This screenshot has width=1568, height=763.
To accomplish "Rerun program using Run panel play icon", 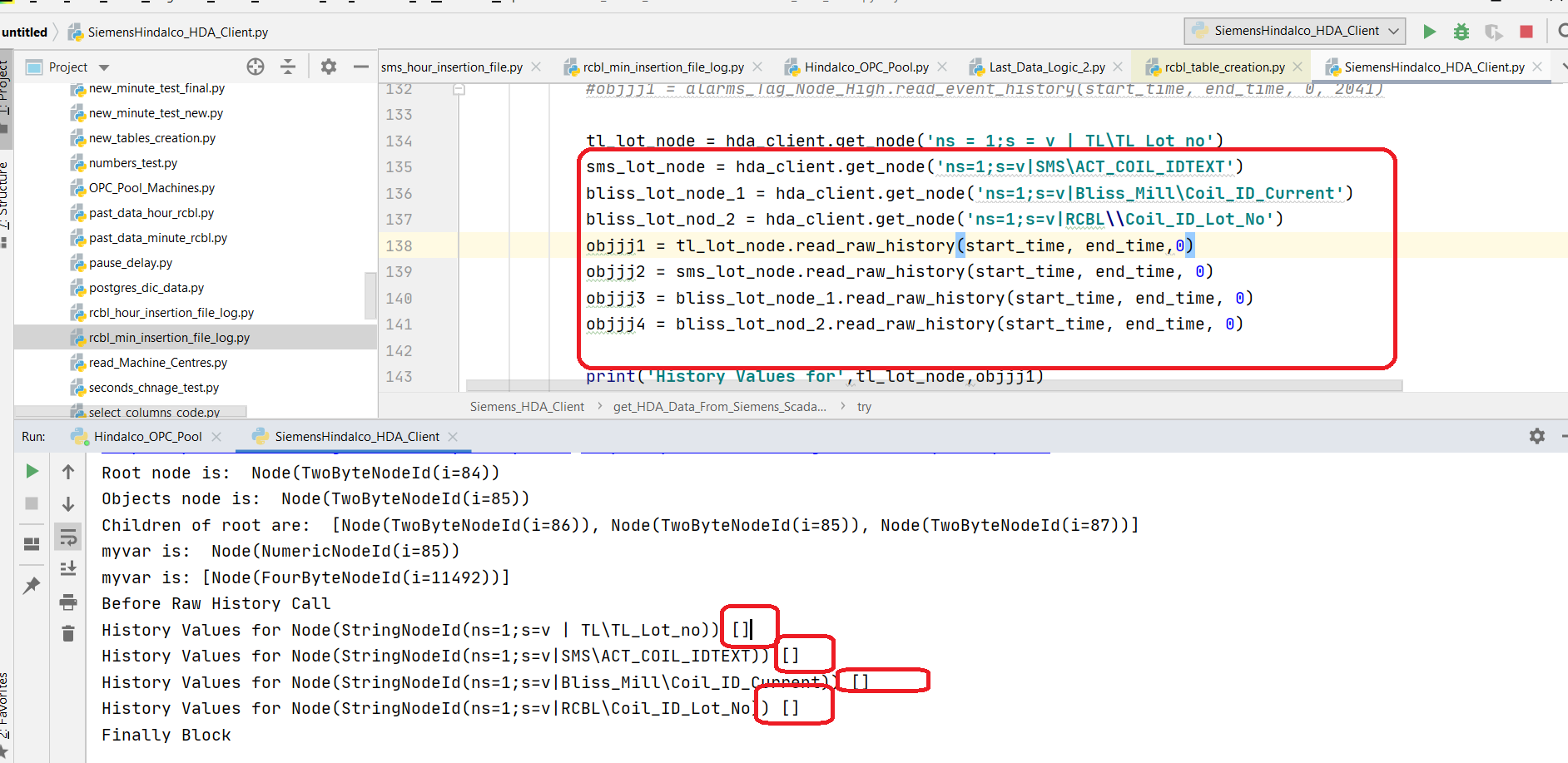I will click(32, 472).
